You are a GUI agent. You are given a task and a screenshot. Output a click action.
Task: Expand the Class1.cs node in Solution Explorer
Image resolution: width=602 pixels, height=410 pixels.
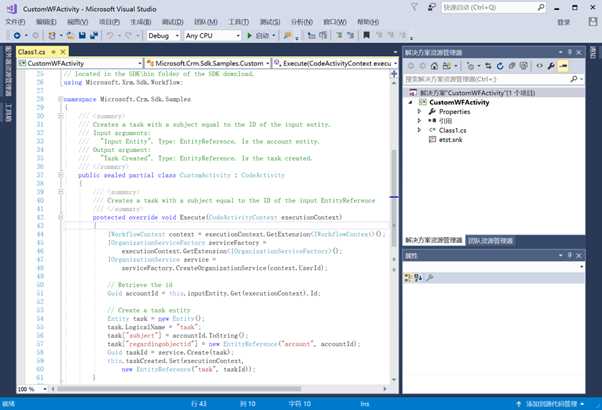tap(419, 131)
